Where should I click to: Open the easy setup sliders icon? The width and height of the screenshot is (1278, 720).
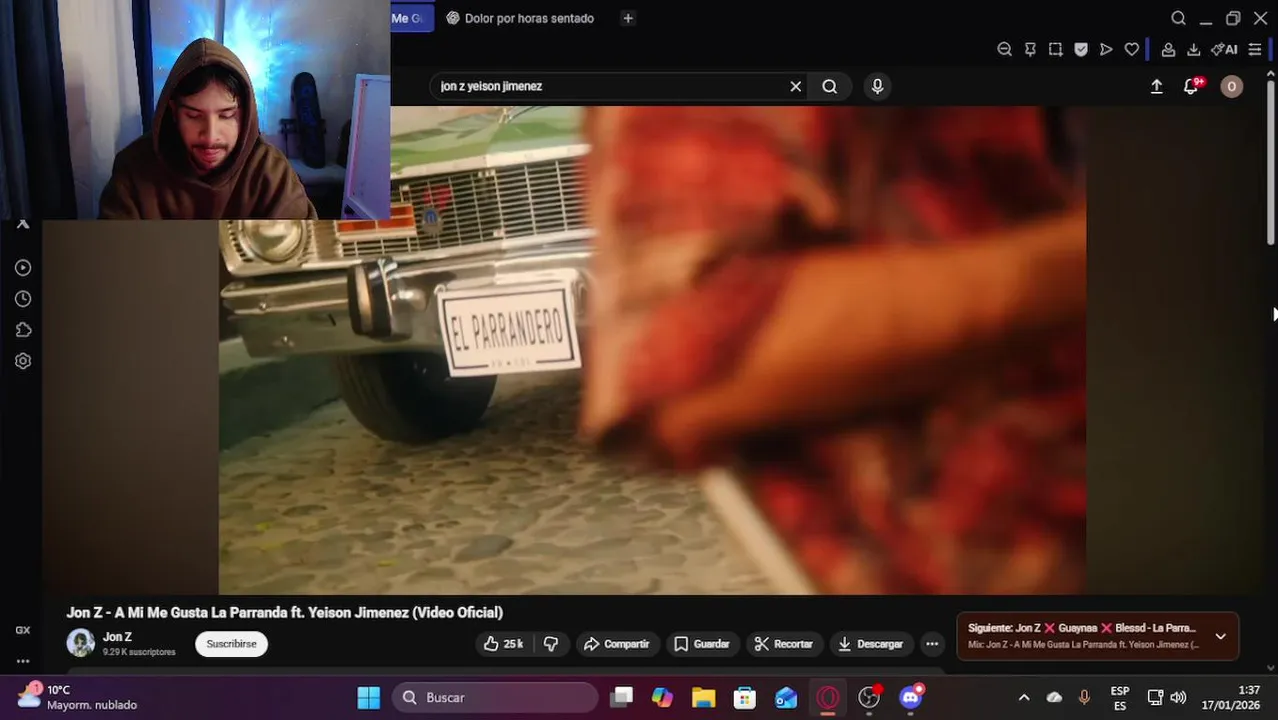click(x=1255, y=49)
